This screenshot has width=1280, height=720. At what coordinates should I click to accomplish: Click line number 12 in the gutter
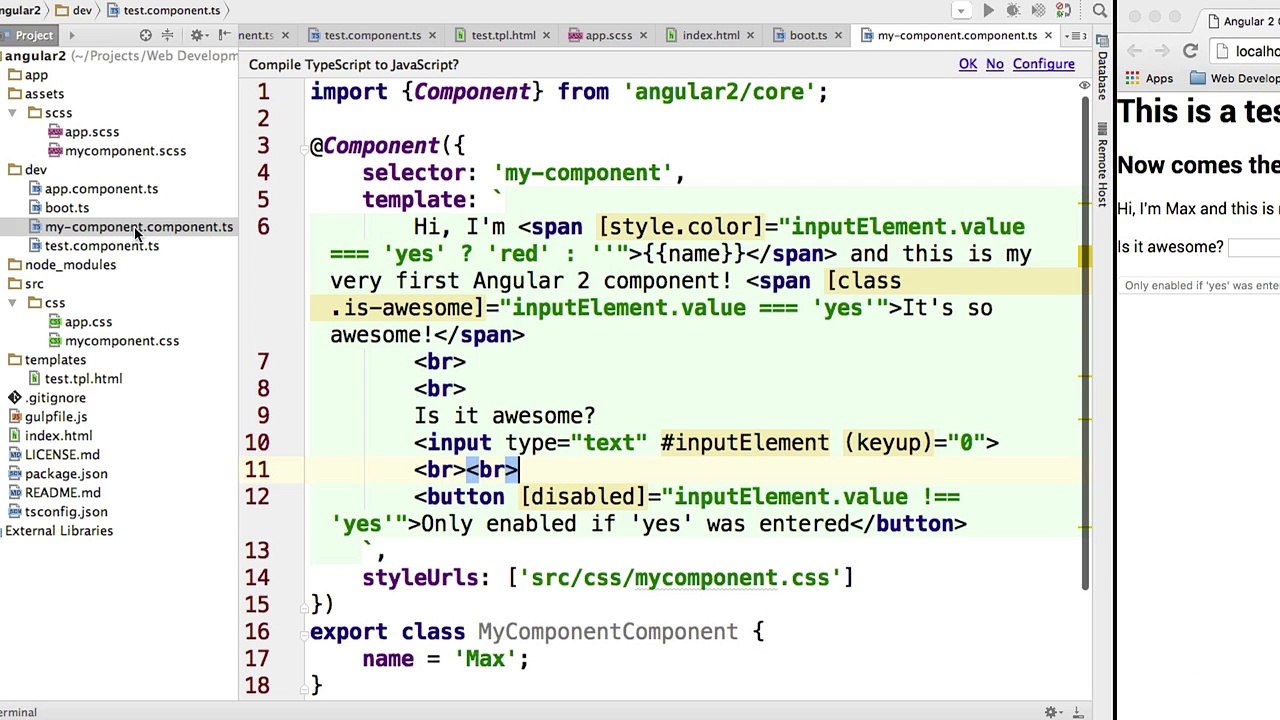[257, 497]
